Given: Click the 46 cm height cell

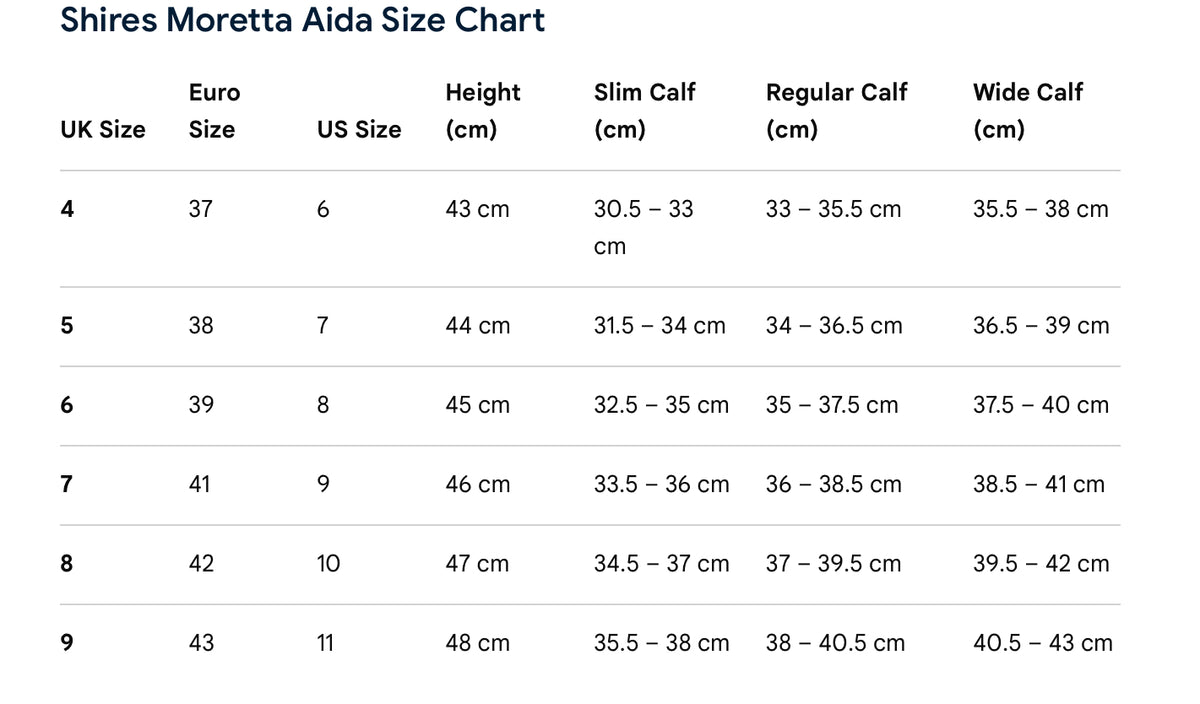Looking at the screenshot, I should (478, 485).
